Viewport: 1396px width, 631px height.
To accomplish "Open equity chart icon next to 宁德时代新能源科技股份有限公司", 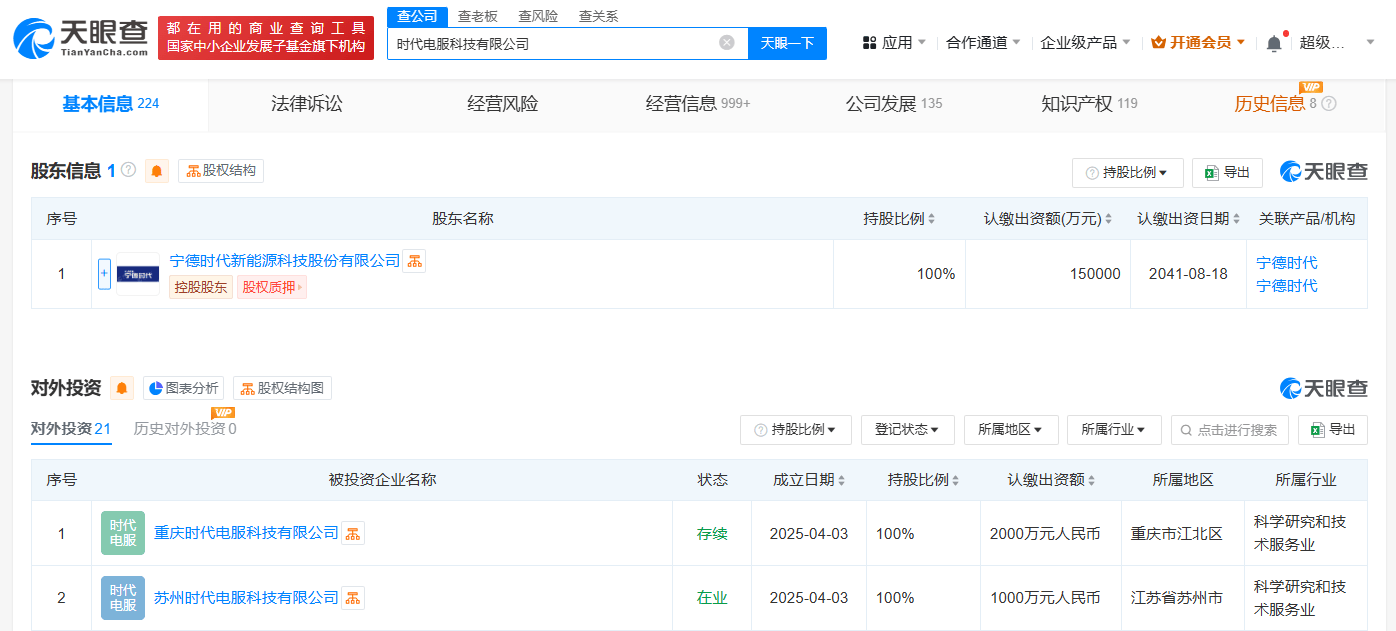I will click(414, 261).
